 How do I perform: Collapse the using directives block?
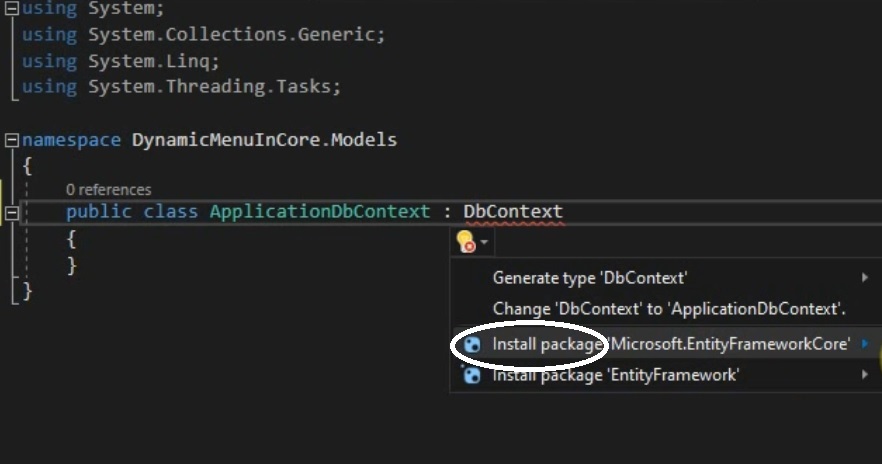tap(11, 8)
